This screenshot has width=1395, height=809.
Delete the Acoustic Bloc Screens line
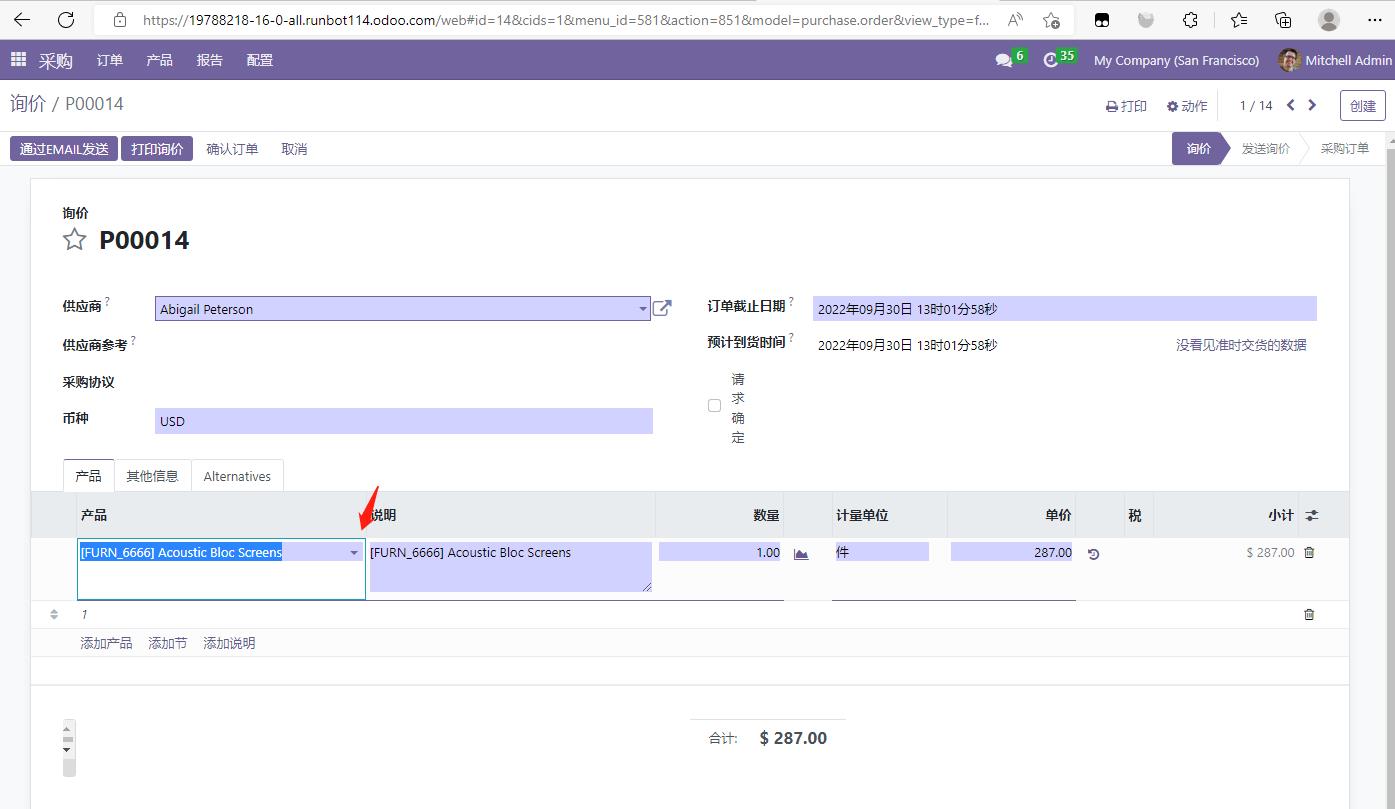[x=1309, y=552]
